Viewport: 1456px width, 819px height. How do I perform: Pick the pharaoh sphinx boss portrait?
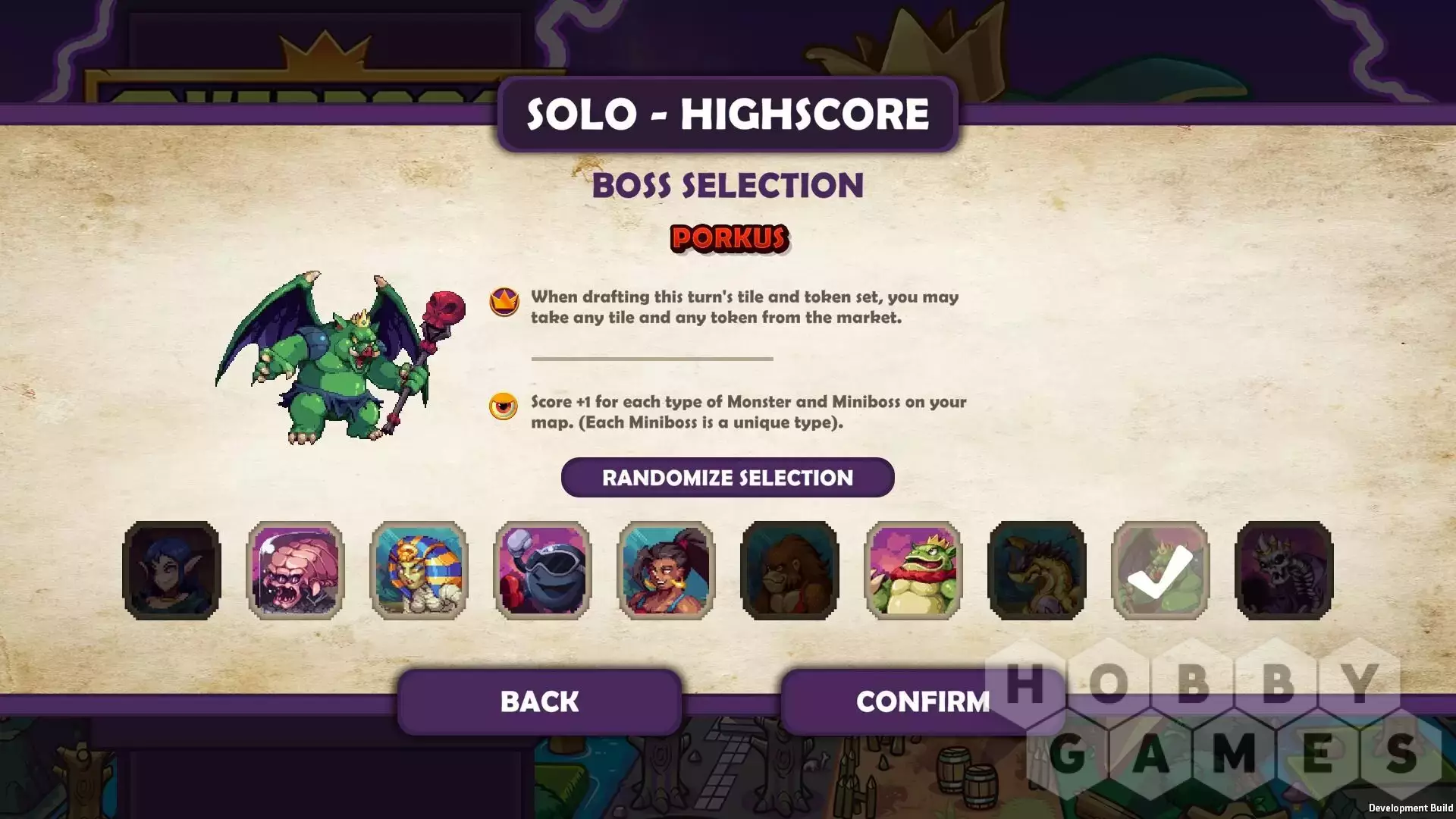click(x=419, y=570)
